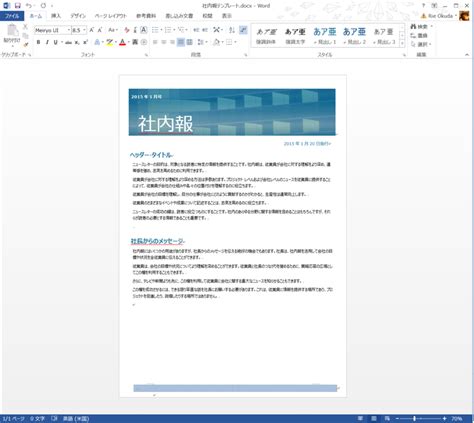Image resolution: width=474 pixels, height=423 pixels.
Task: Open the Font dialog launcher
Action: (146, 55)
